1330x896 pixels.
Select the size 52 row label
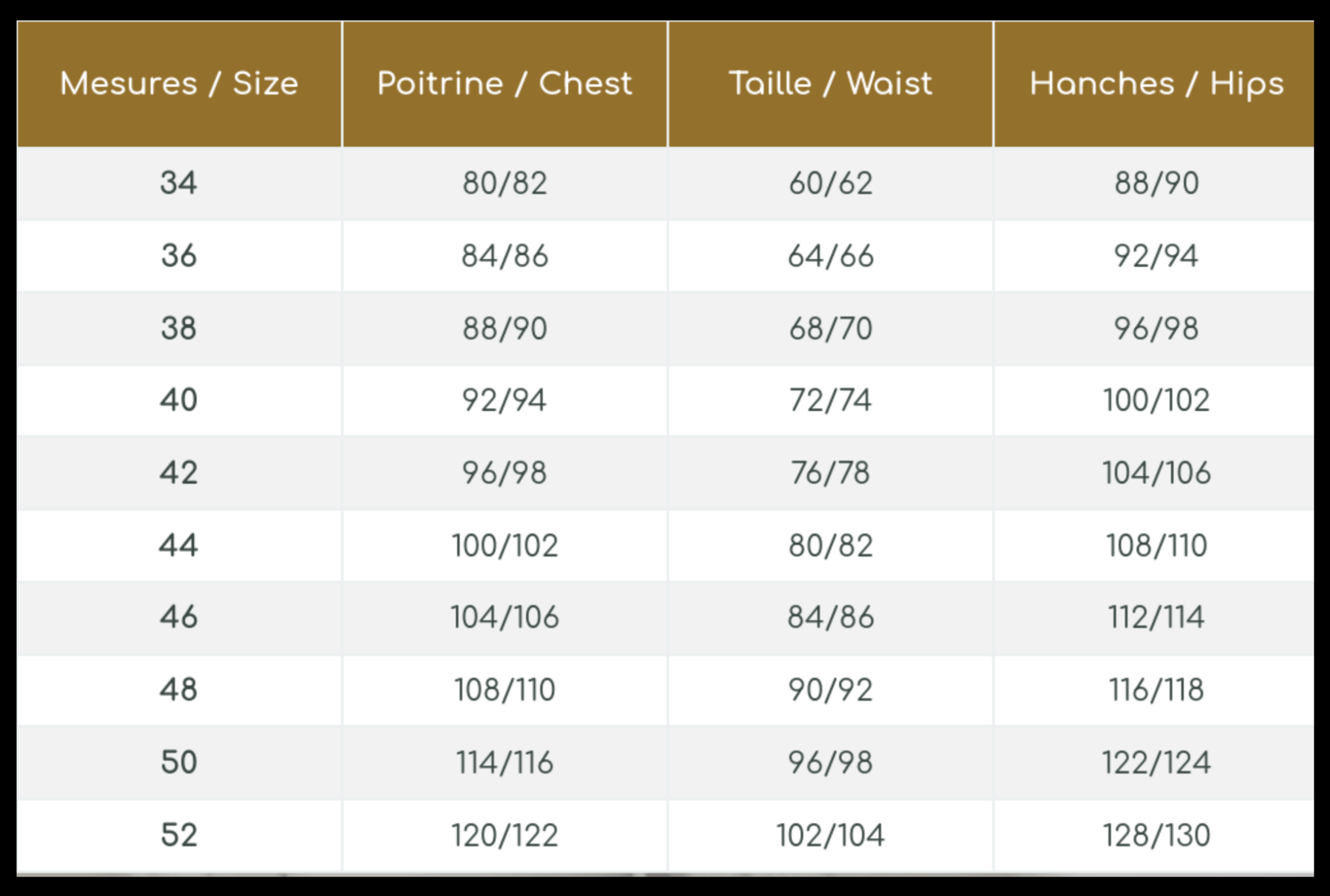tap(179, 836)
